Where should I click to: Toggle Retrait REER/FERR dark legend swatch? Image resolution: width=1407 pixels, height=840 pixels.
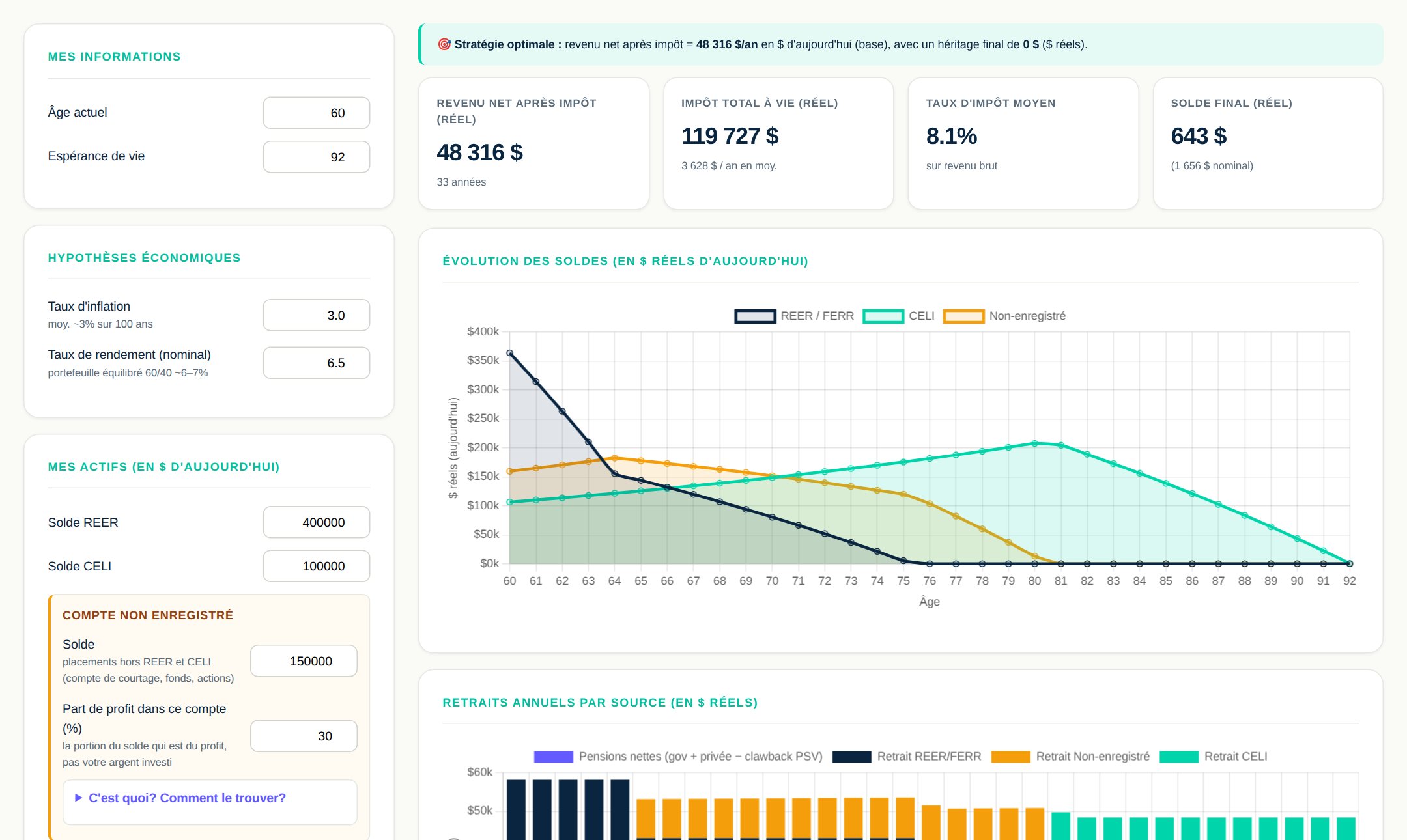pos(852,757)
